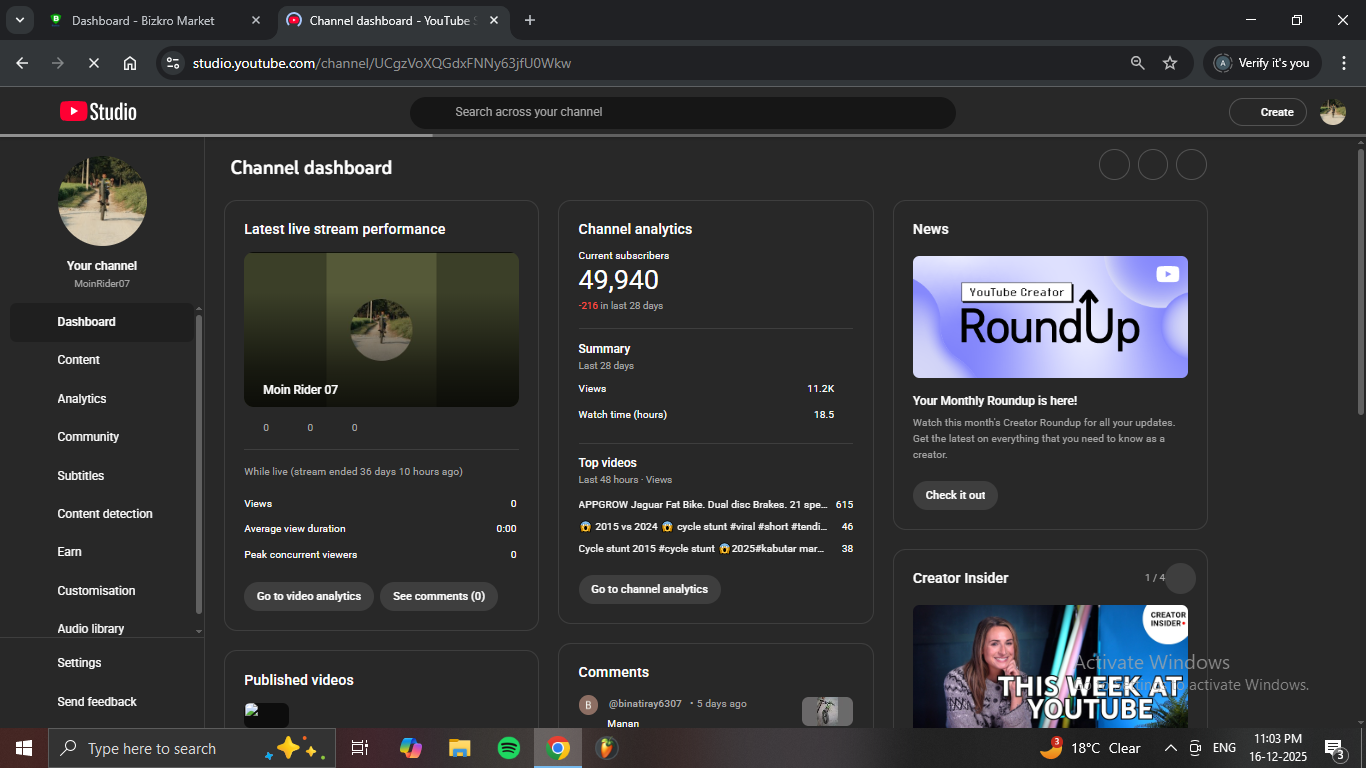View site information icon in address bar

[173, 63]
